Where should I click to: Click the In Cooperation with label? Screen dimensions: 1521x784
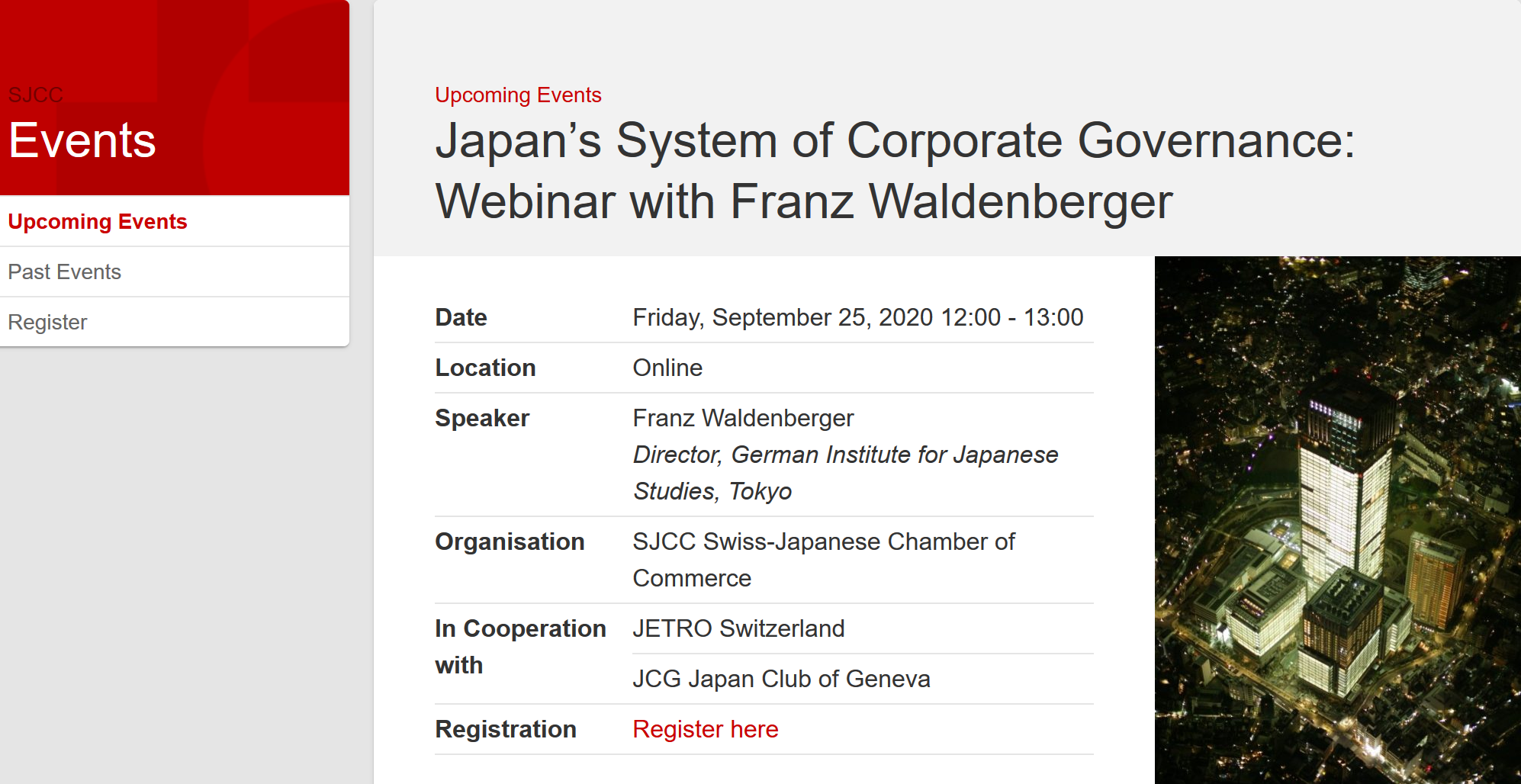tap(519, 647)
